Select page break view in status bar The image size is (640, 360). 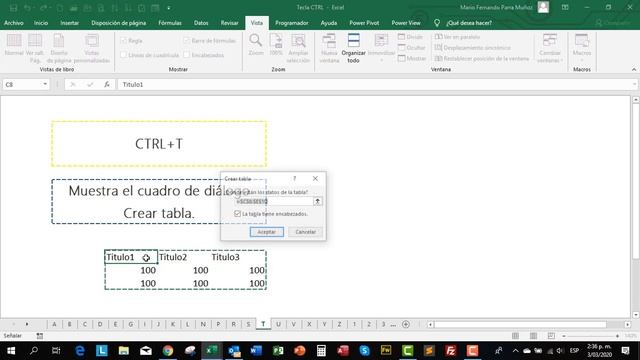551,336
